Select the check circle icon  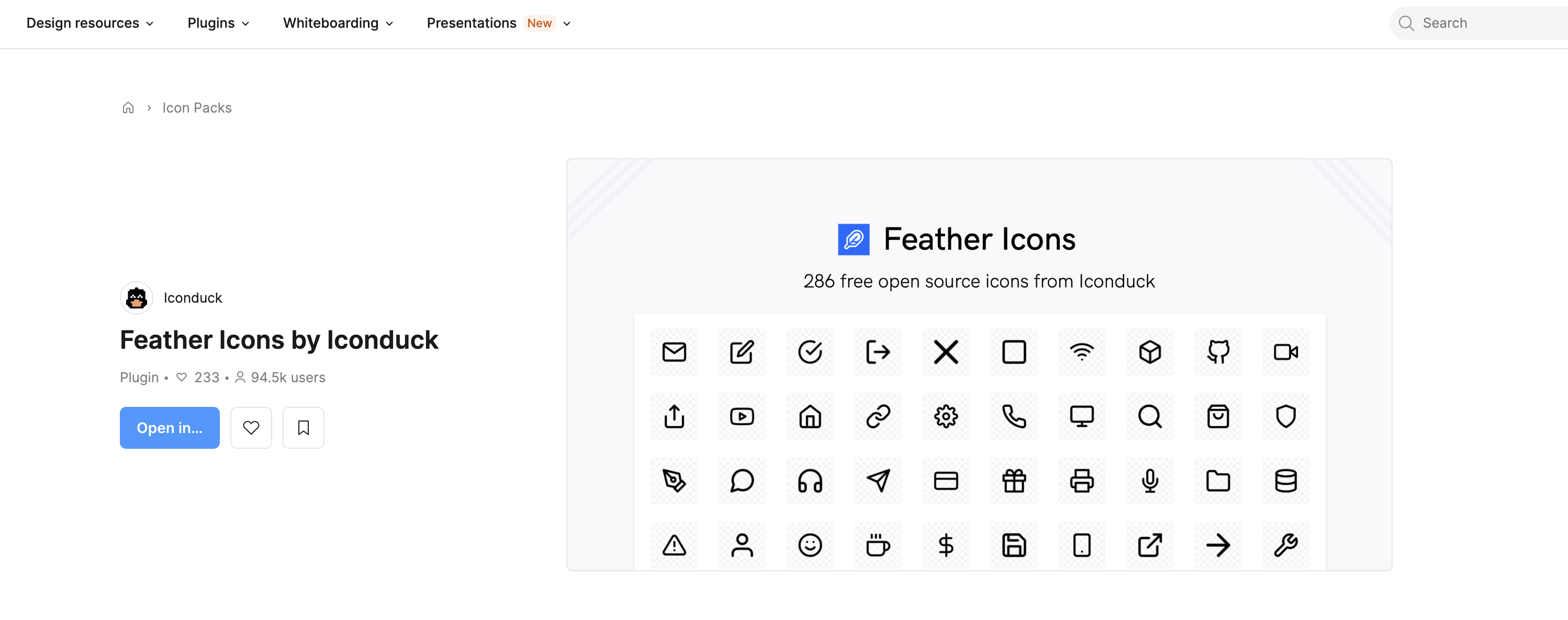tap(810, 352)
